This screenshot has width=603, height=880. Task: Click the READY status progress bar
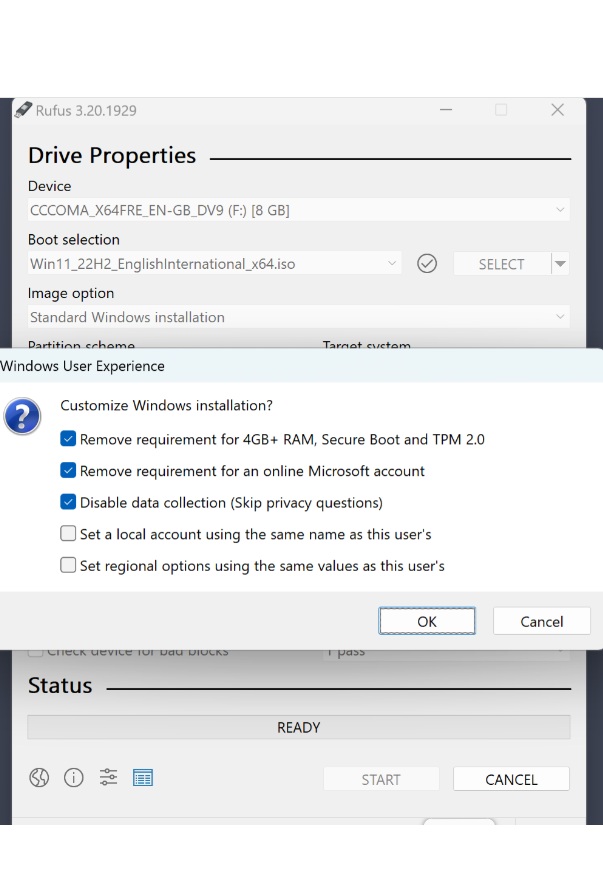pos(298,727)
